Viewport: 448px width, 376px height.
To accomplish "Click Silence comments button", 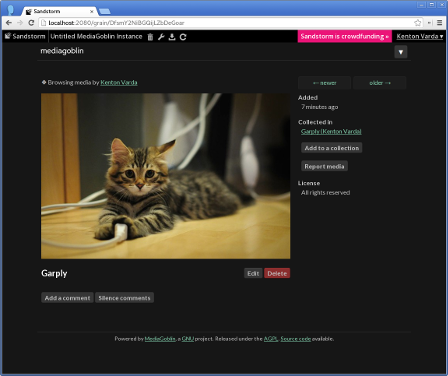I will 124,298.
